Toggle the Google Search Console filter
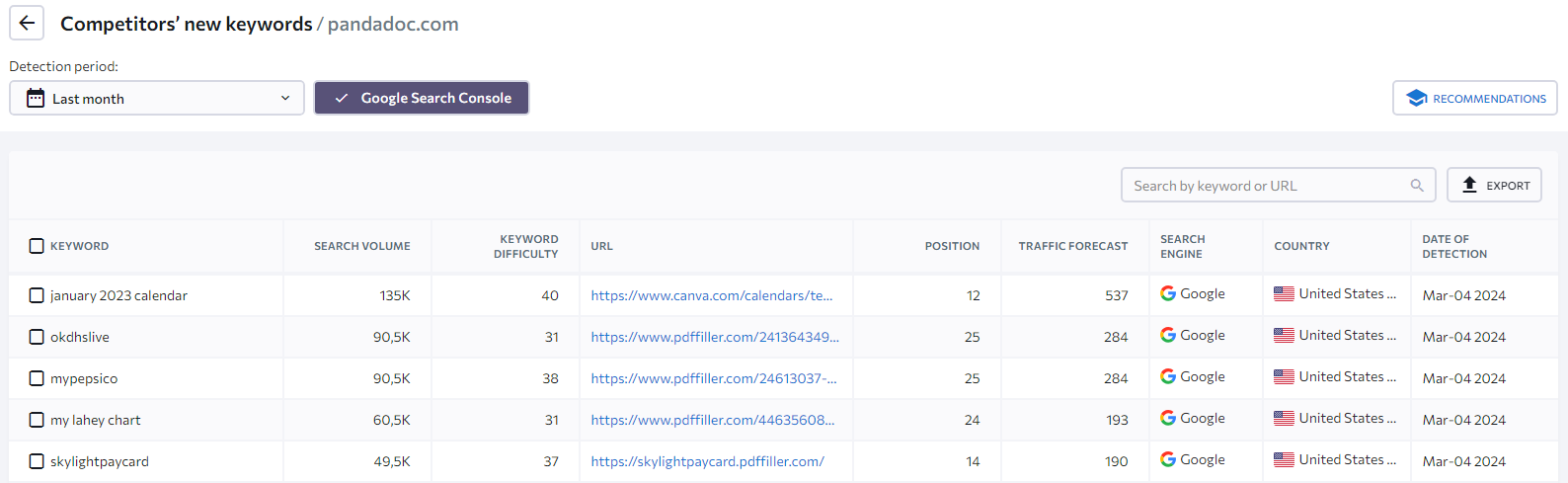1568x483 pixels. point(422,98)
